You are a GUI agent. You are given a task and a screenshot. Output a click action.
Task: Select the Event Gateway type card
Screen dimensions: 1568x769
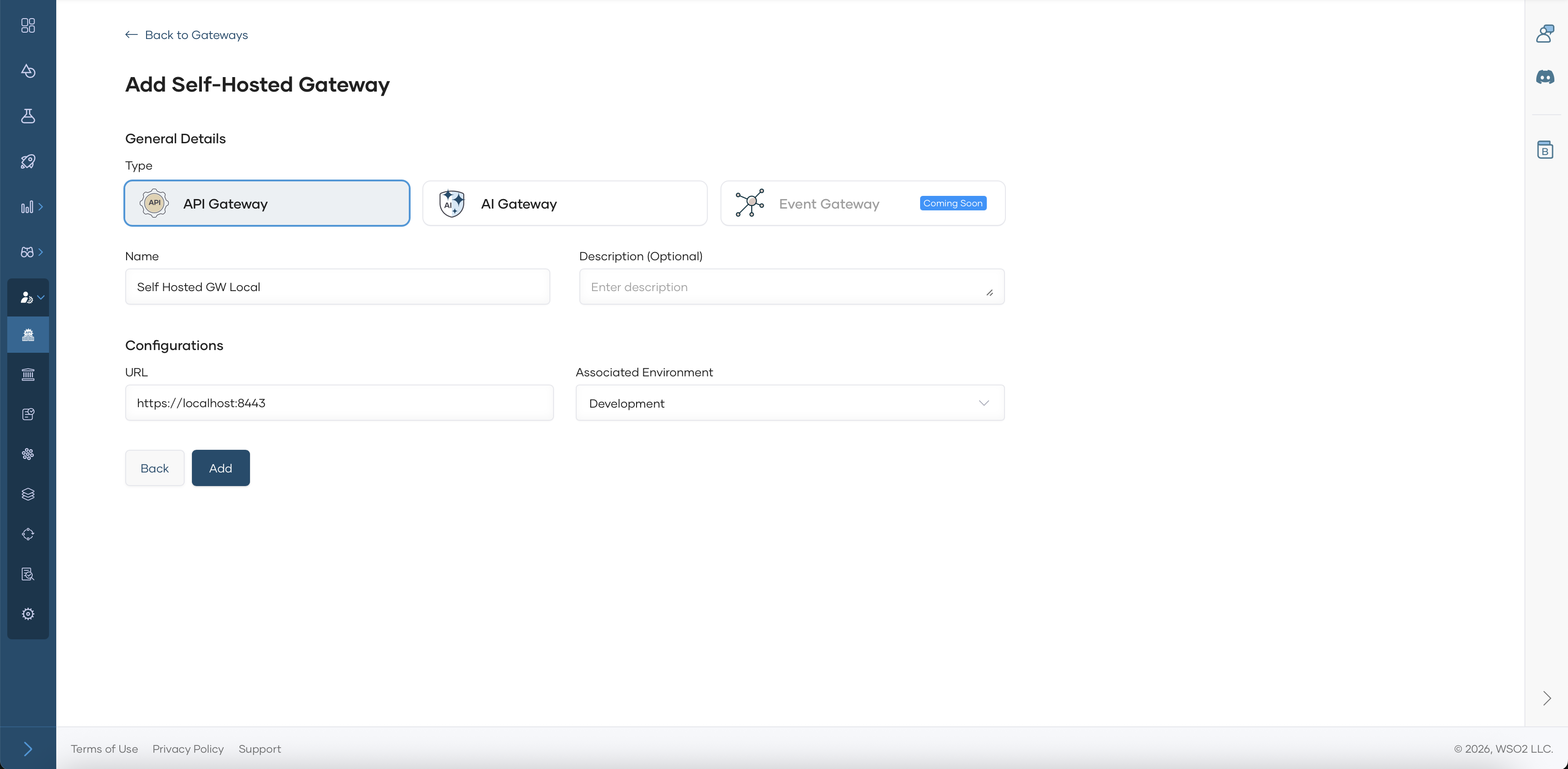click(x=862, y=203)
